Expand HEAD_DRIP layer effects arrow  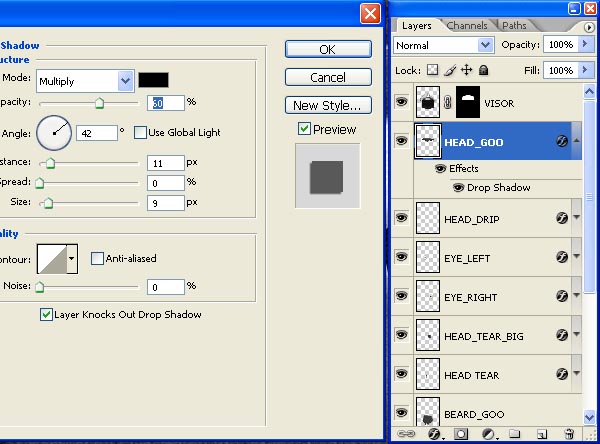pos(576,217)
